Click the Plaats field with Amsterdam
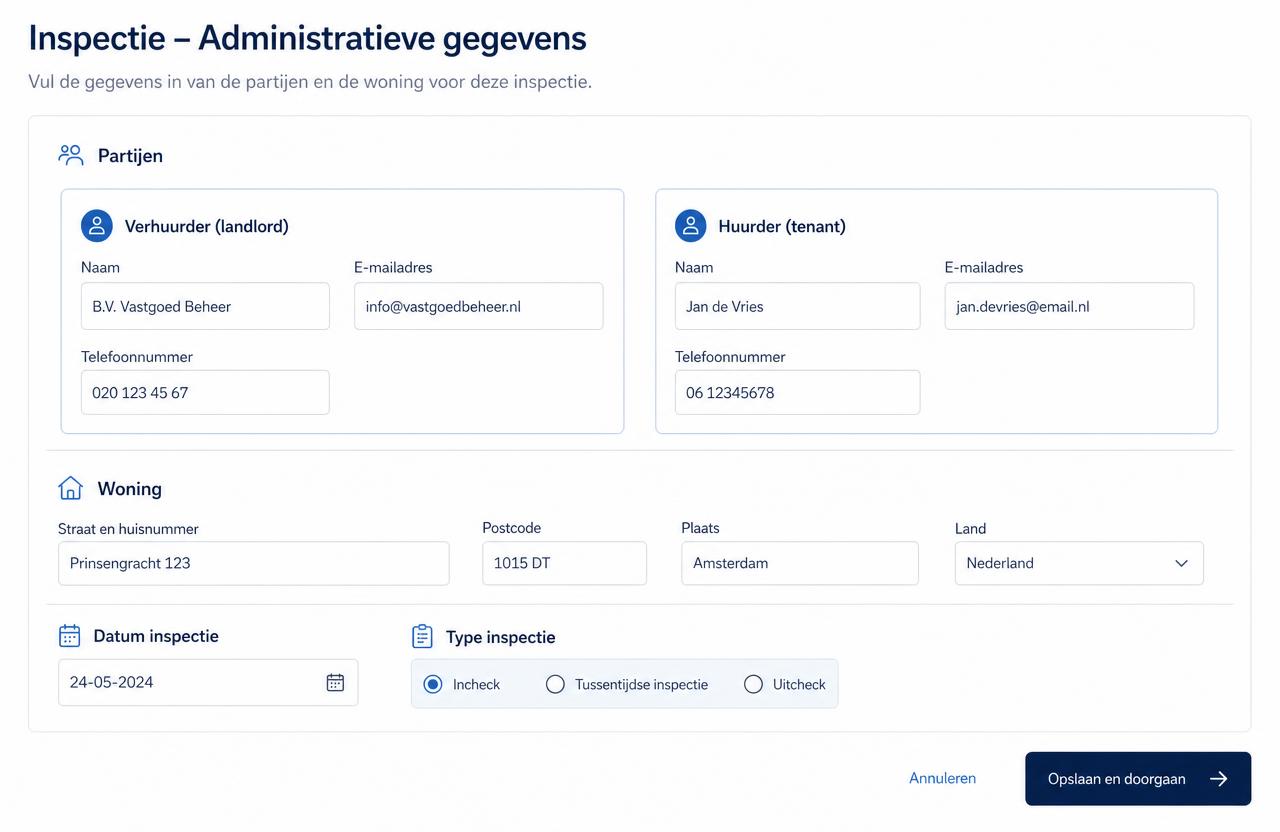 point(800,563)
